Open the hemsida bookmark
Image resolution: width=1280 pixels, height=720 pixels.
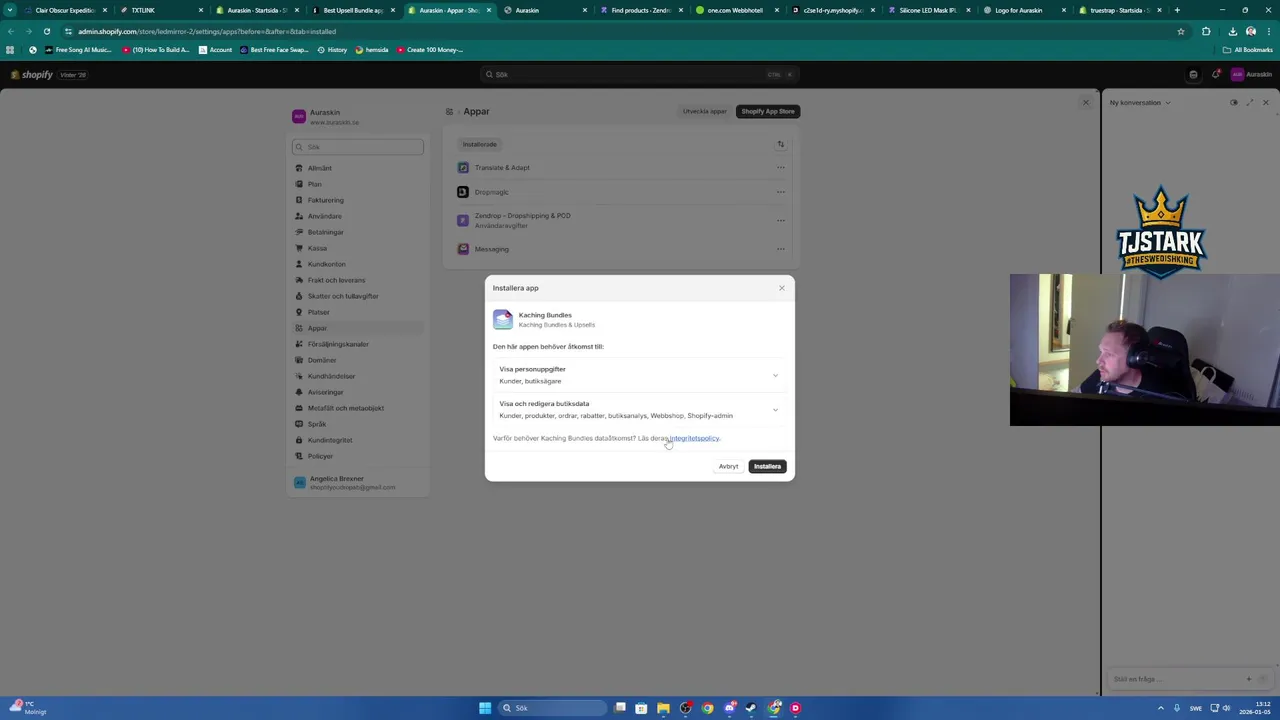372,50
